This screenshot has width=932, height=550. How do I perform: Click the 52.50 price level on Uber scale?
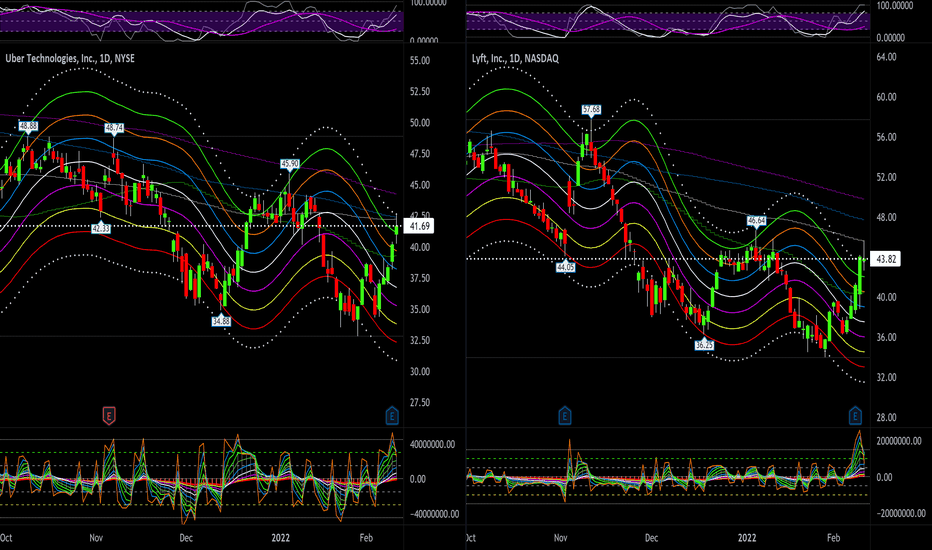tap(420, 92)
